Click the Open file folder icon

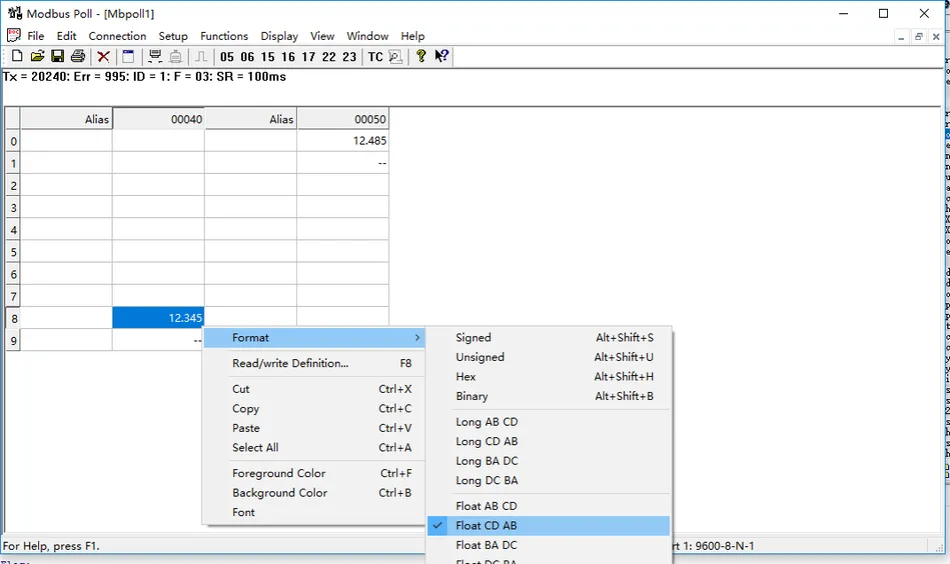coord(37,57)
